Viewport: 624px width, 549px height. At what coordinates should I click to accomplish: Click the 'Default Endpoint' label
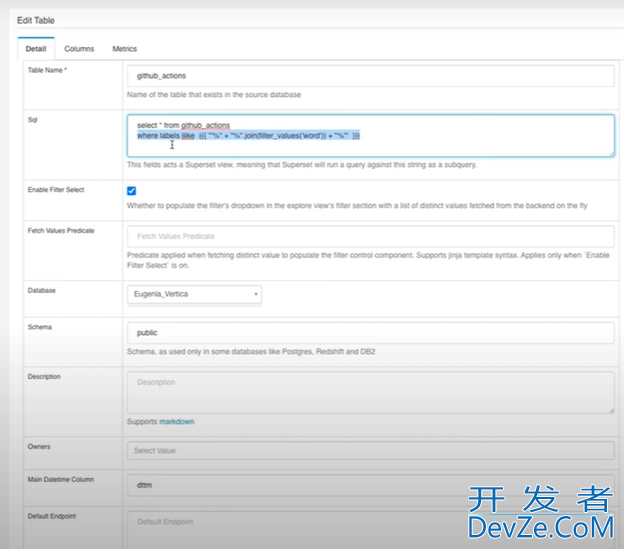(x=52, y=516)
